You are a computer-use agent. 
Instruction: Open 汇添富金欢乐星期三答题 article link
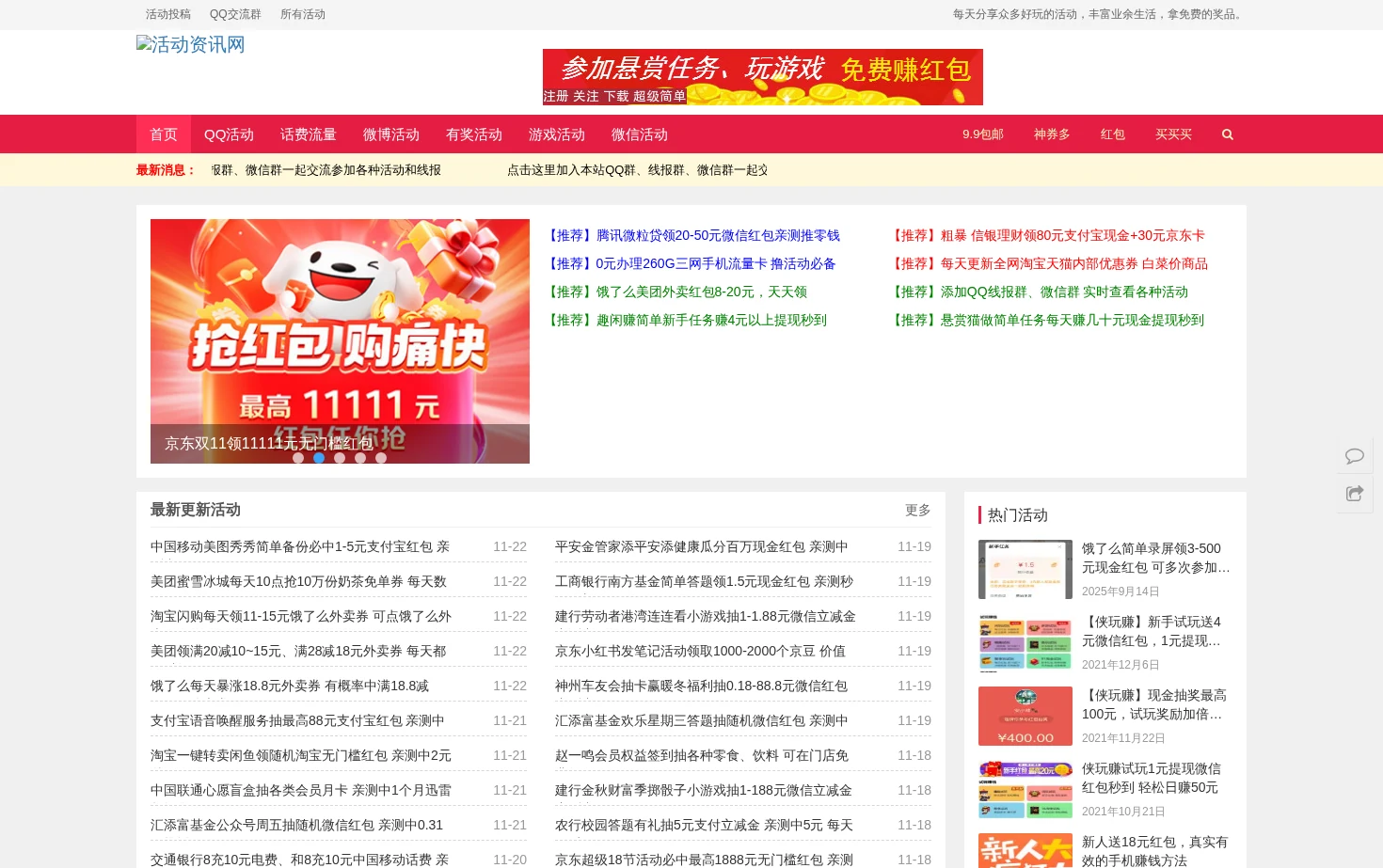coord(702,720)
